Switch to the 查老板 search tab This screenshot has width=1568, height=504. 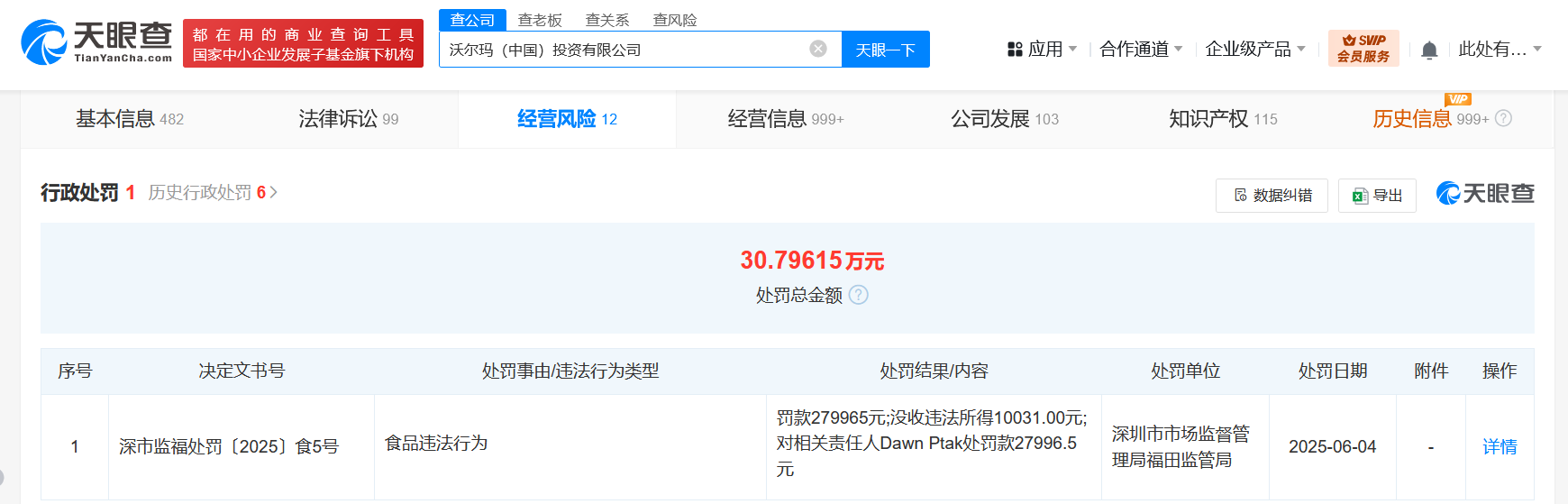tap(540, 20)
